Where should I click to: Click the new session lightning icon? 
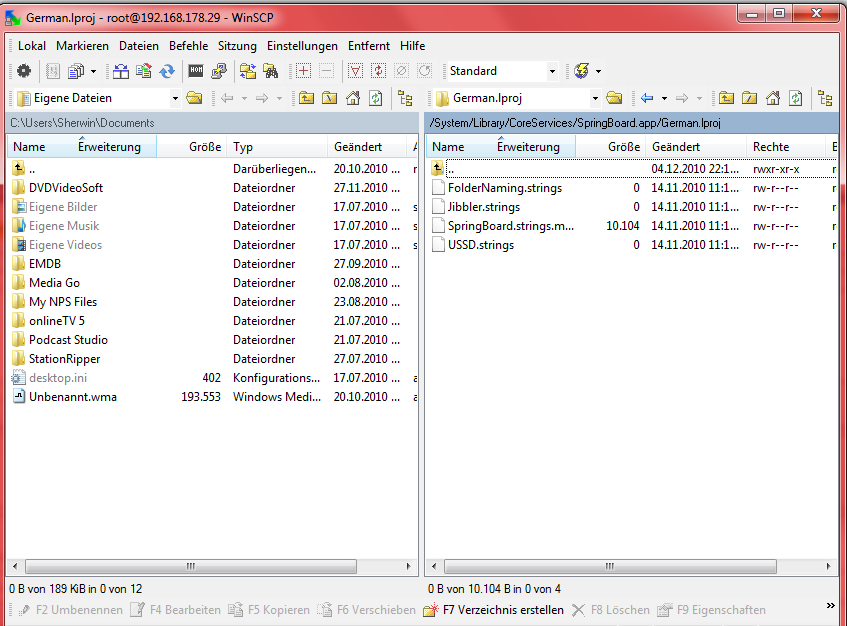(x=581, y=71)
